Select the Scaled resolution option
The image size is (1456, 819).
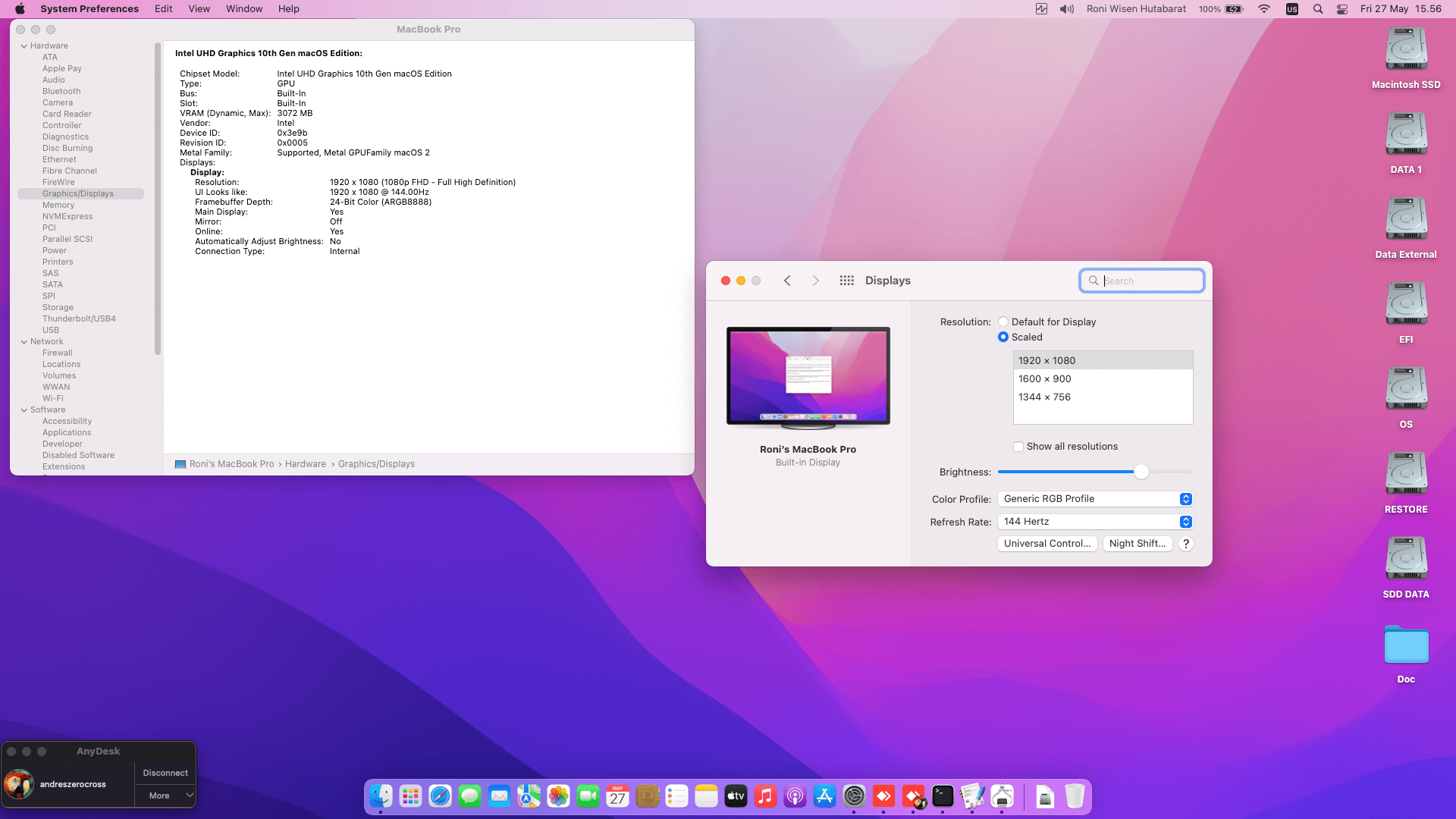click(x=1003, y=337)
